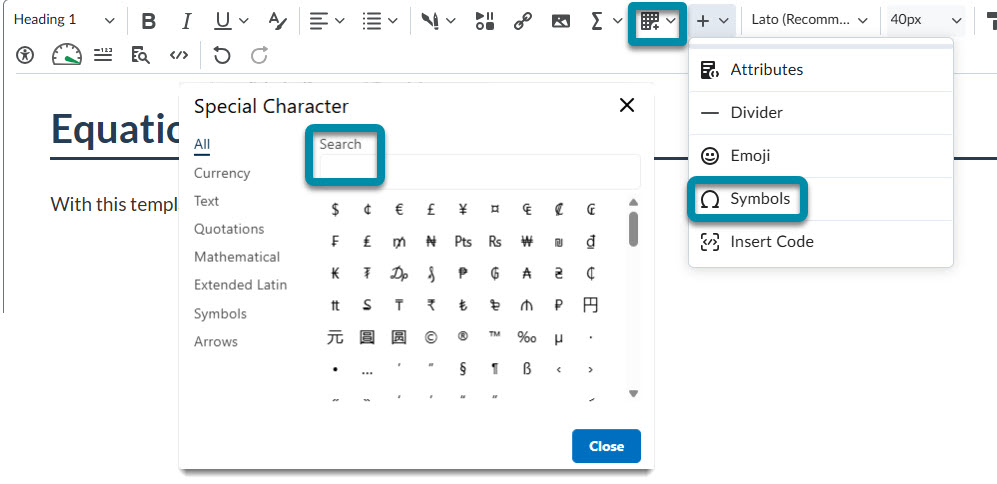The image size is (997, 484).
Task: Click the special character Search field
Action: pos(480,172)
